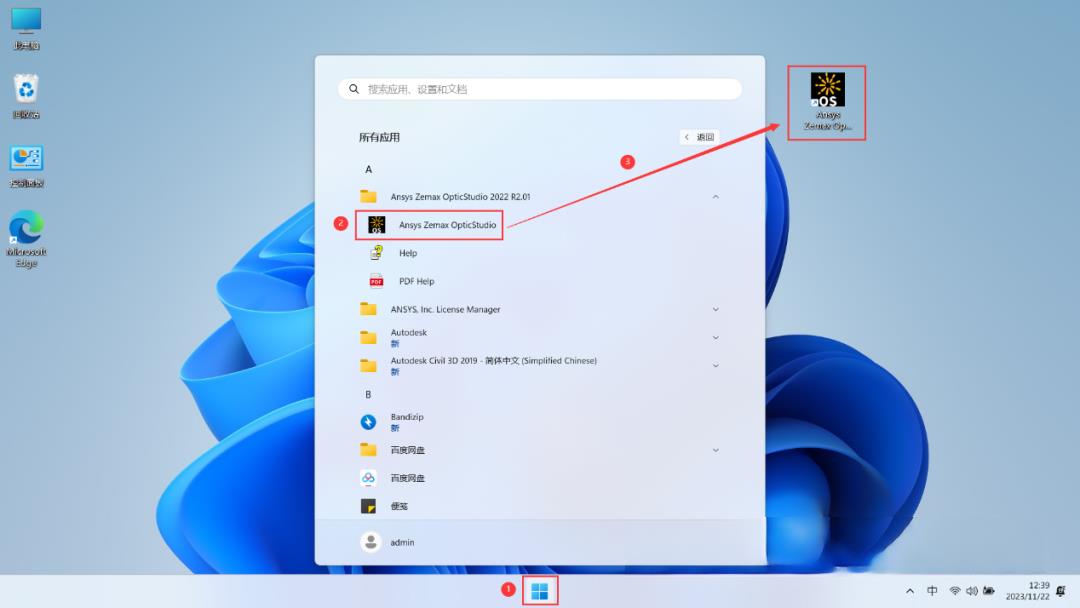
Task: Open the clock showing 12:39 2023/11/22
Action: point(1028,591)
